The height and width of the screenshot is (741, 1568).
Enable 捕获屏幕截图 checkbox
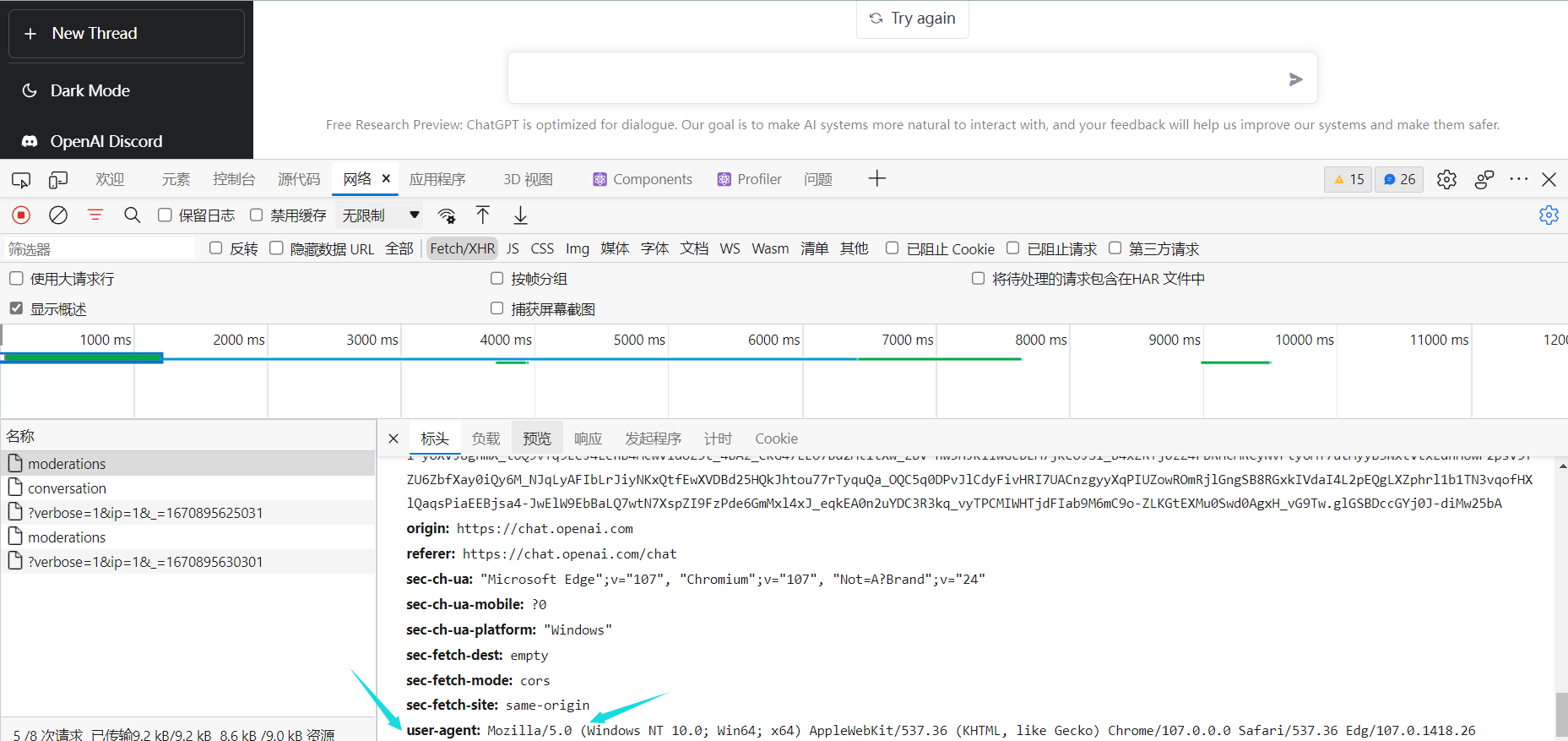point(496,308)
